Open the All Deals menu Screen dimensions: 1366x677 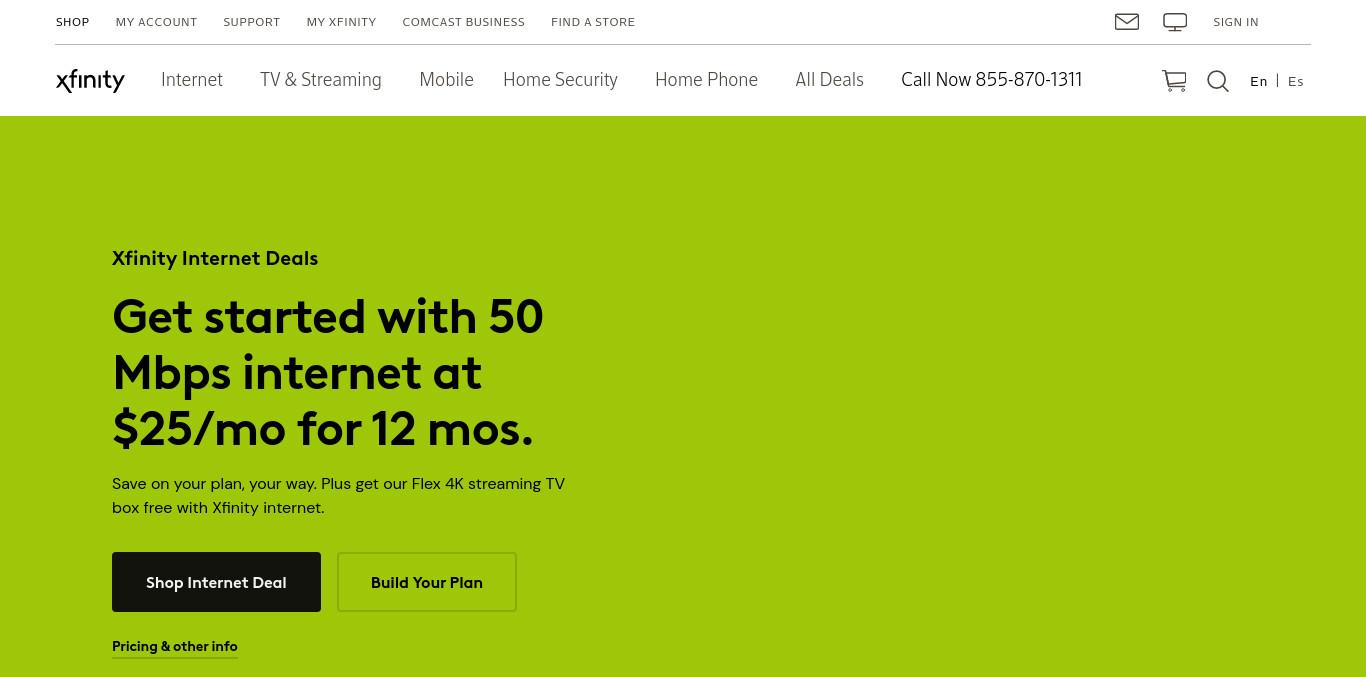[x=829, y=80]
